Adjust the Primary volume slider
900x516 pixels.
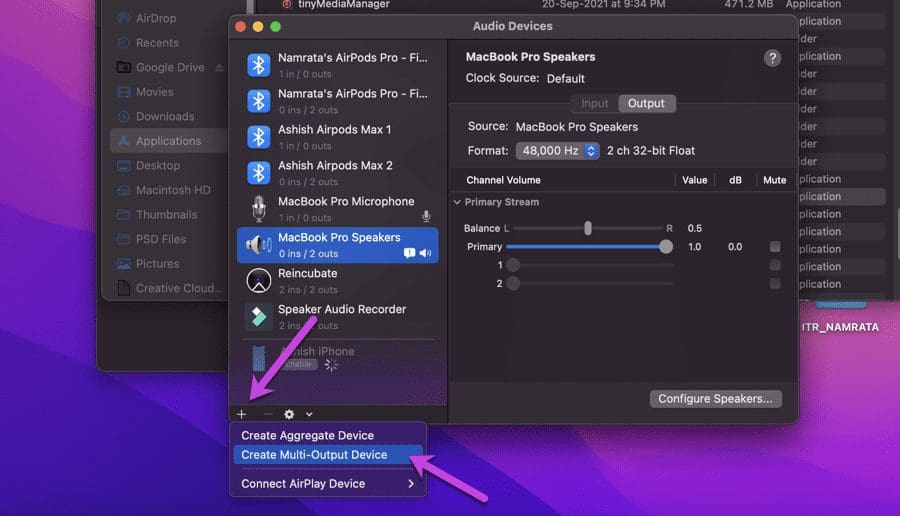[666, 247]
